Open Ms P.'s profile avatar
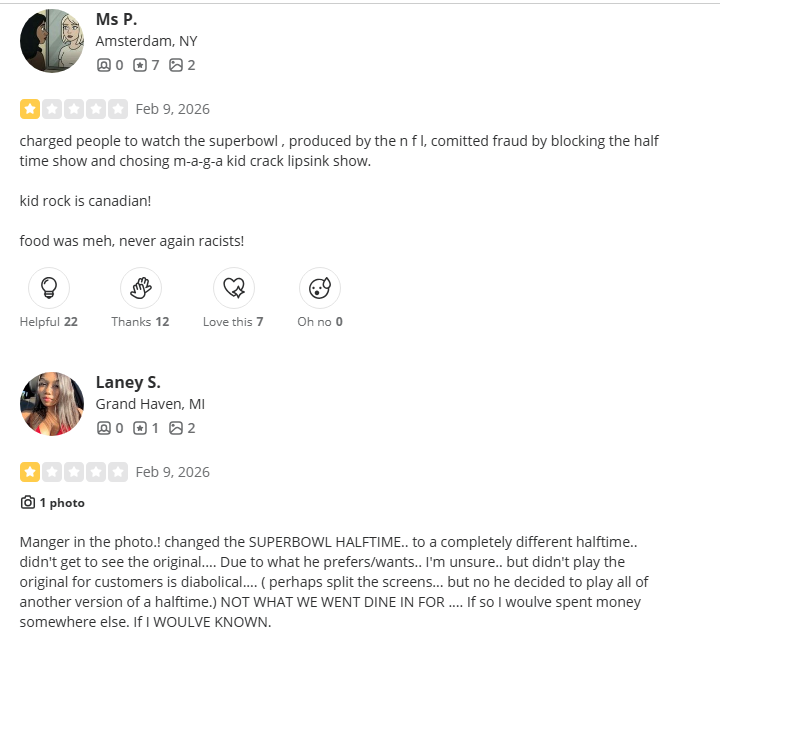812x745 pixels. [52, 41]
